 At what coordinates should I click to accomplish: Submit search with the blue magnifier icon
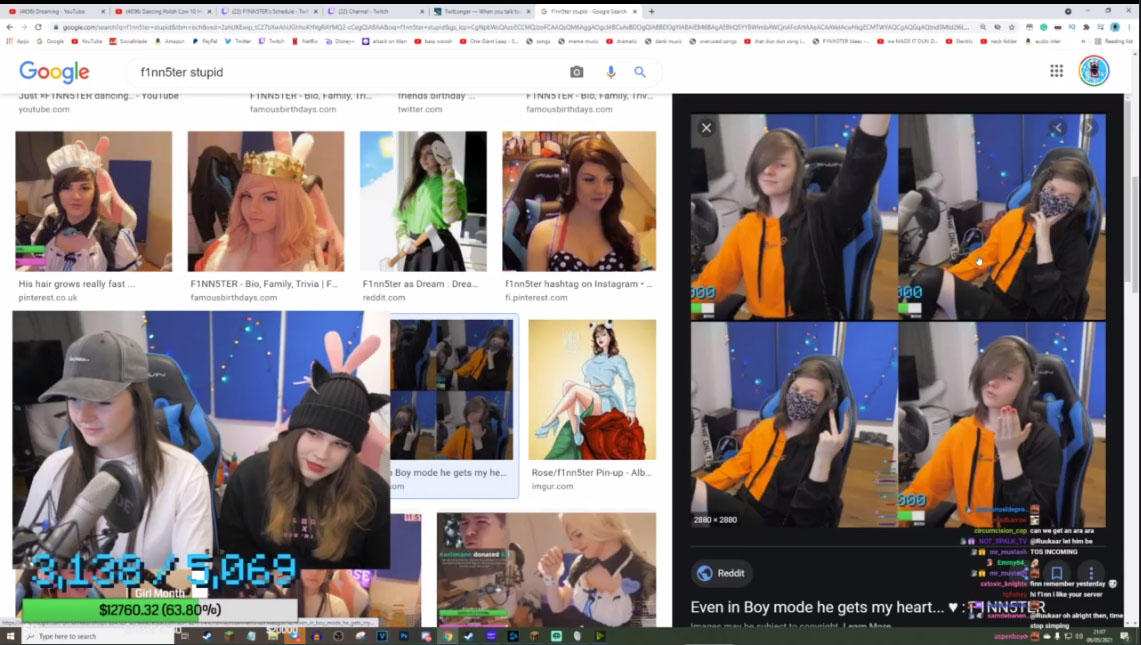(x=640, y=72)
